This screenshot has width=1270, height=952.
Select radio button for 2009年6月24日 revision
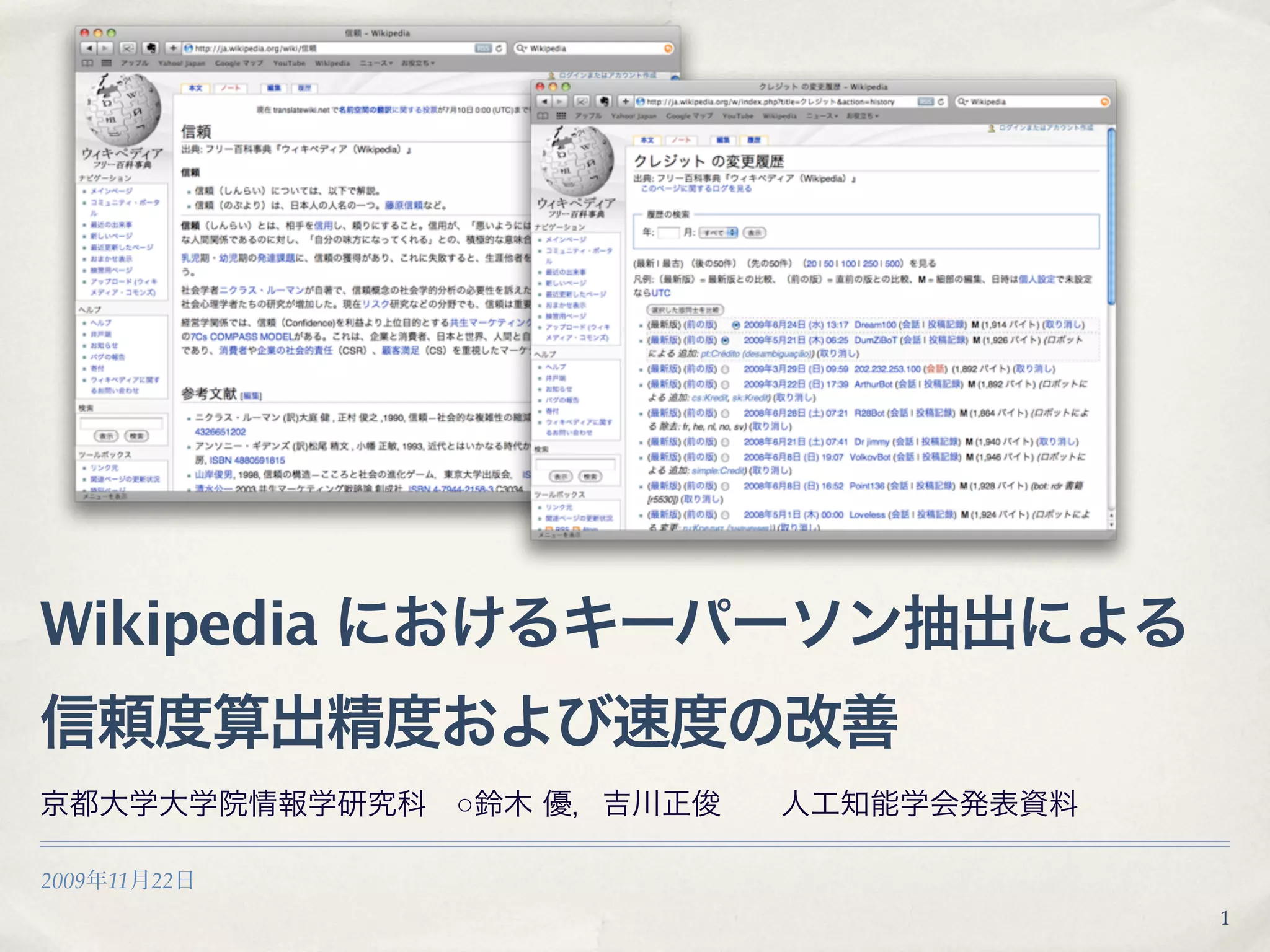736,325
